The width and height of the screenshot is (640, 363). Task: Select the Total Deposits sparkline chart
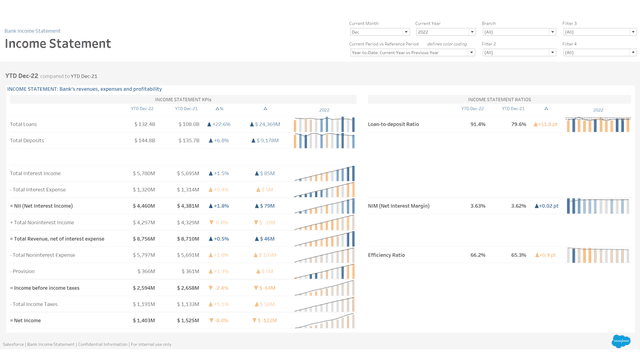click(x=324, y=140)
